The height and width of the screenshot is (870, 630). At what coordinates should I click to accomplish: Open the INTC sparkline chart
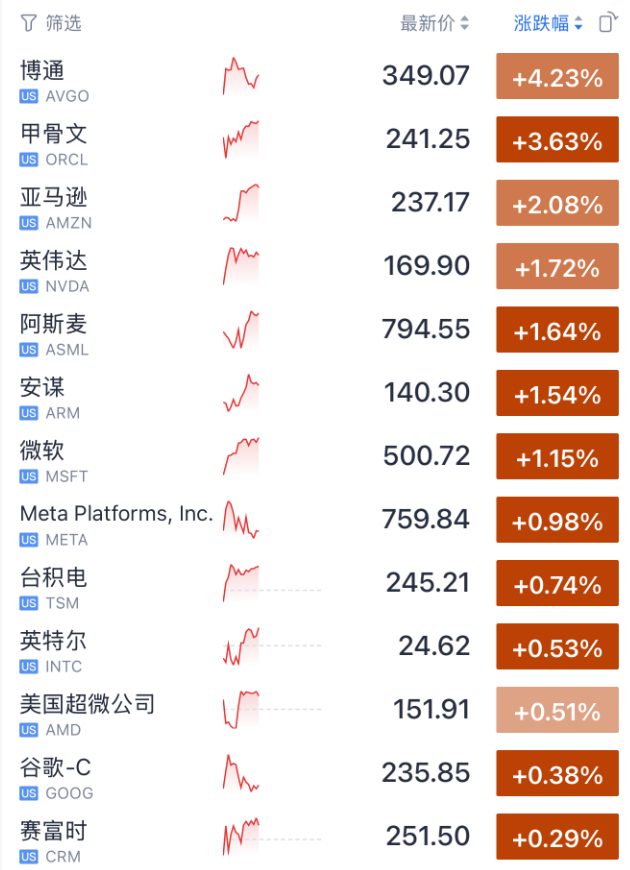click(x=241, y=646)
